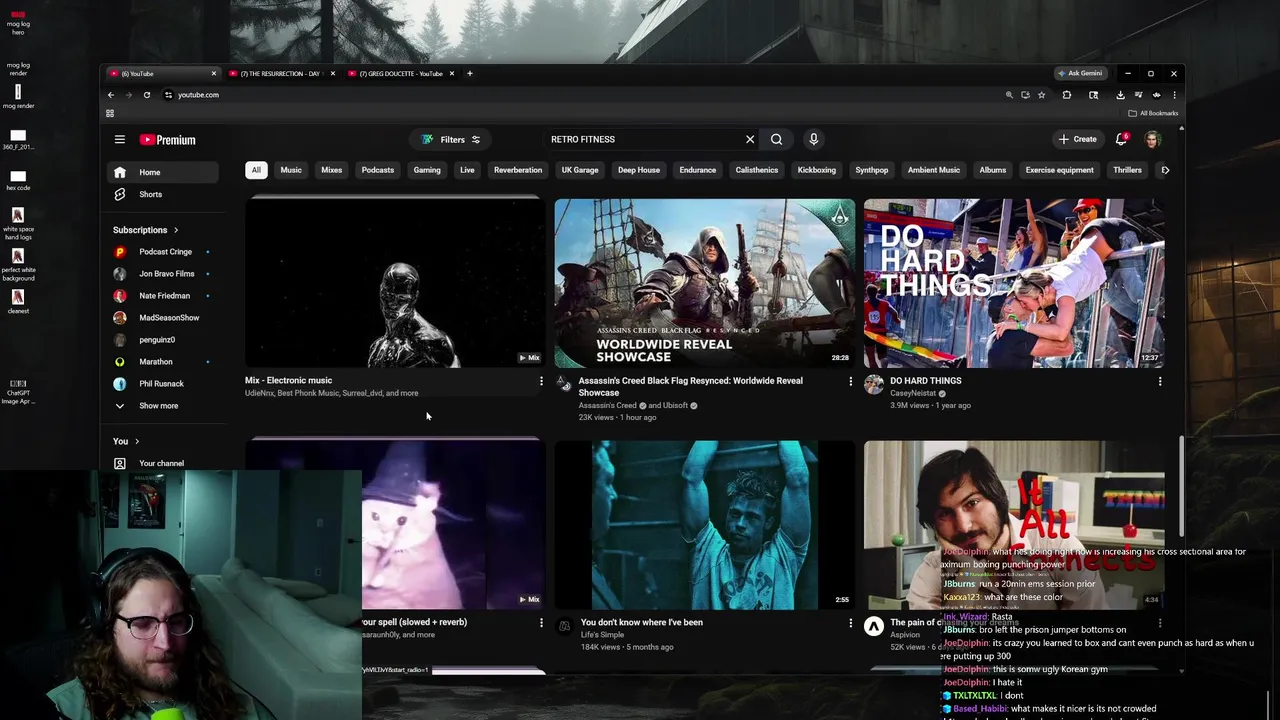Open Mix - Electronic music thumbnail
The image size is (1280, 720).
[395, 283]
